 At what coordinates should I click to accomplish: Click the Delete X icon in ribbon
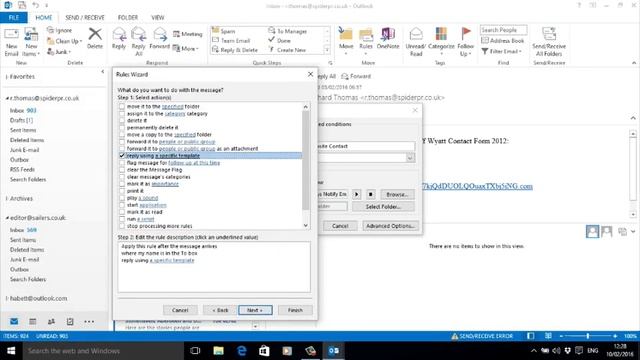click(95, 34)
